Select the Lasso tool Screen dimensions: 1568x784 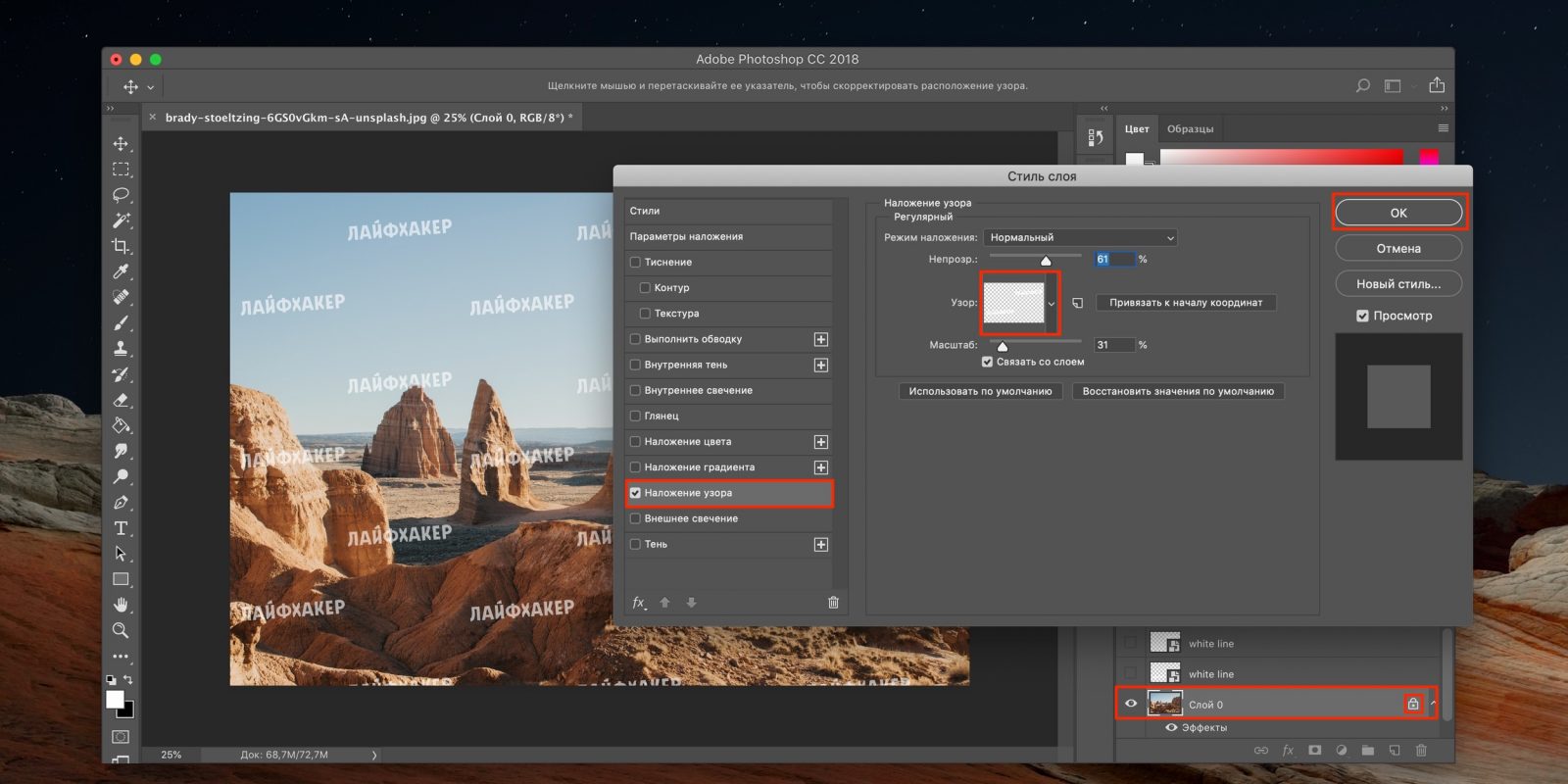click(121, 195)
